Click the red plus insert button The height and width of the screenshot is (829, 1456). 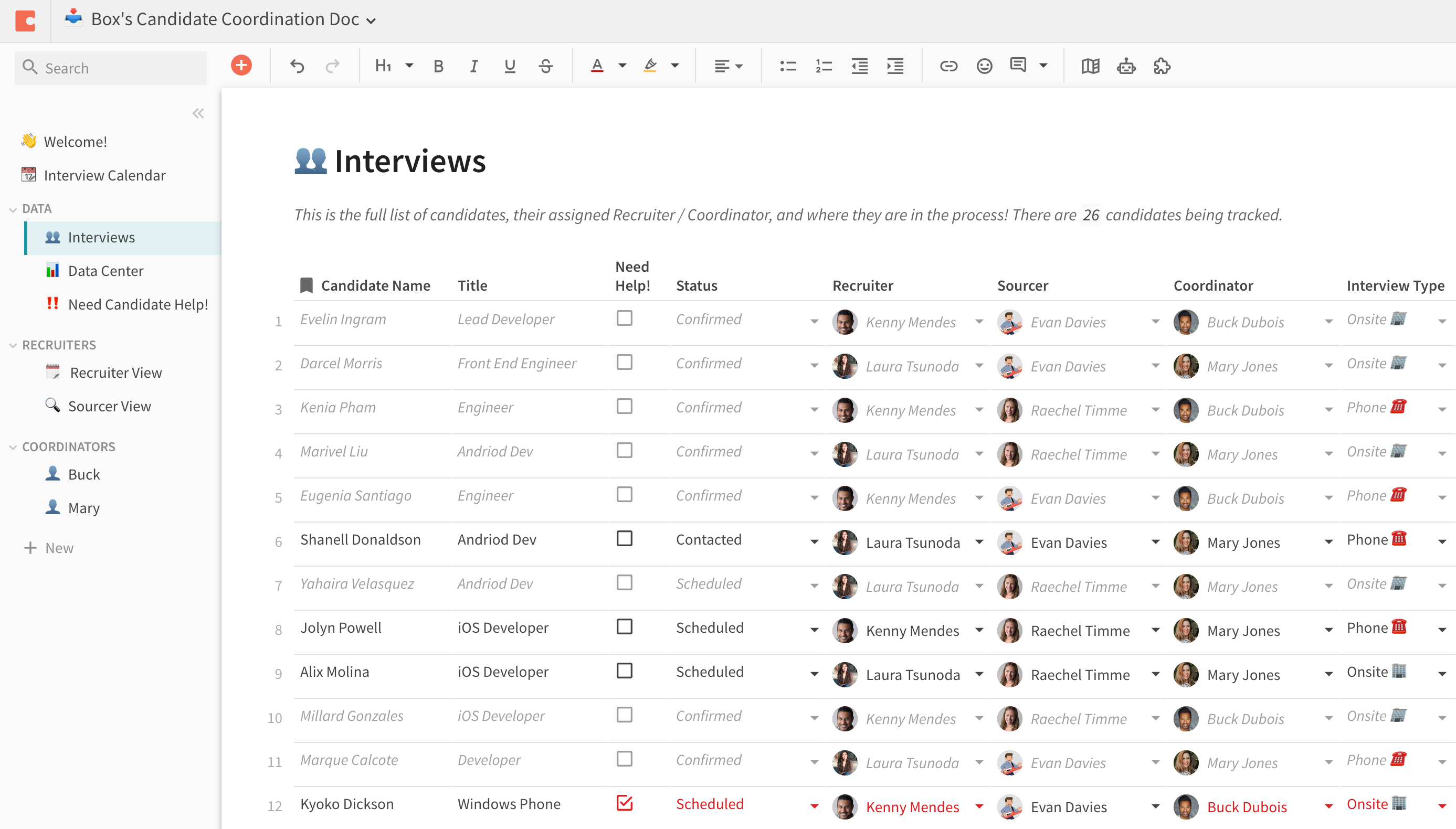coord(241,66)
